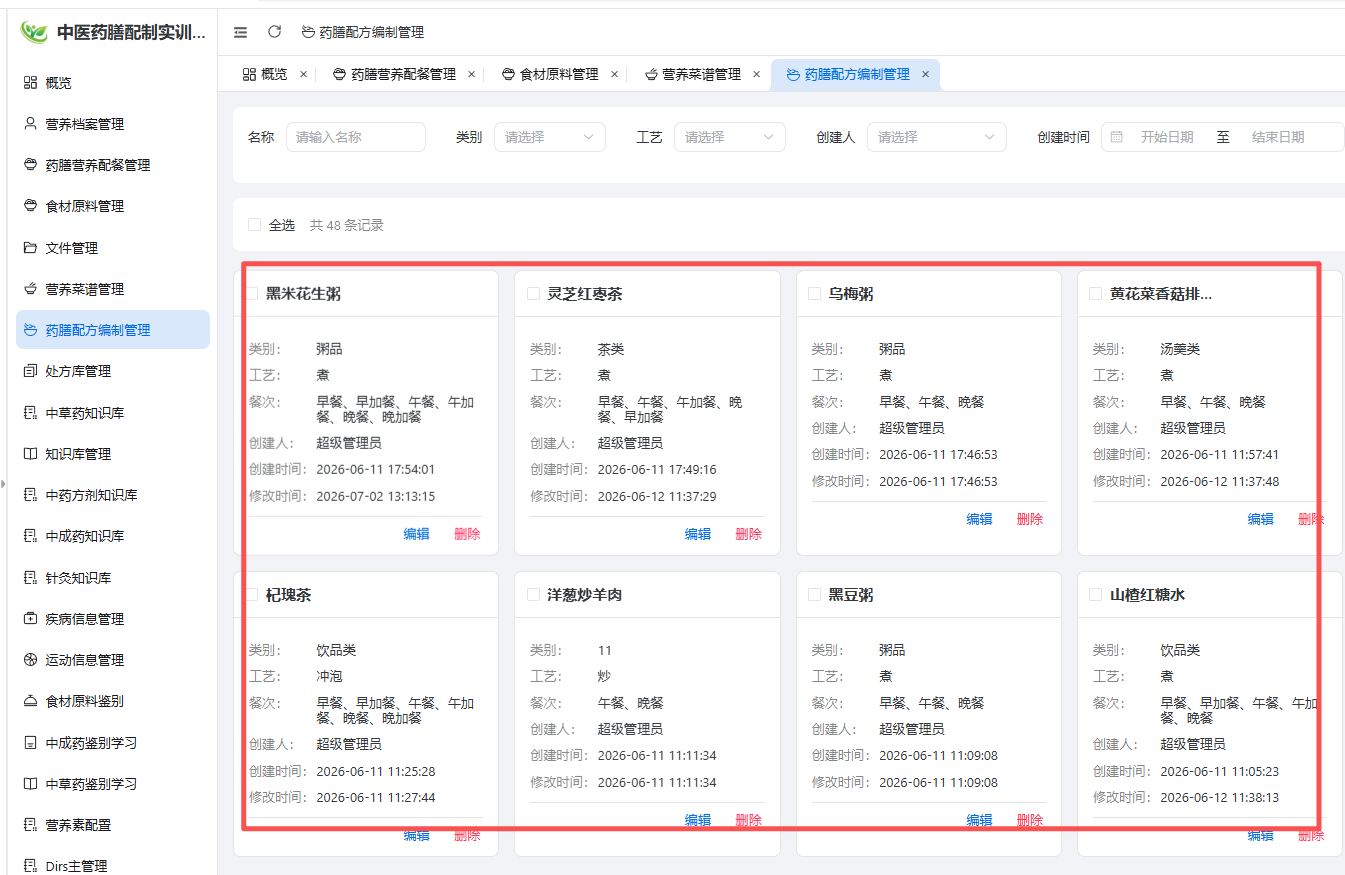Open the 创建人 dropdown filter

coord(937,137)
